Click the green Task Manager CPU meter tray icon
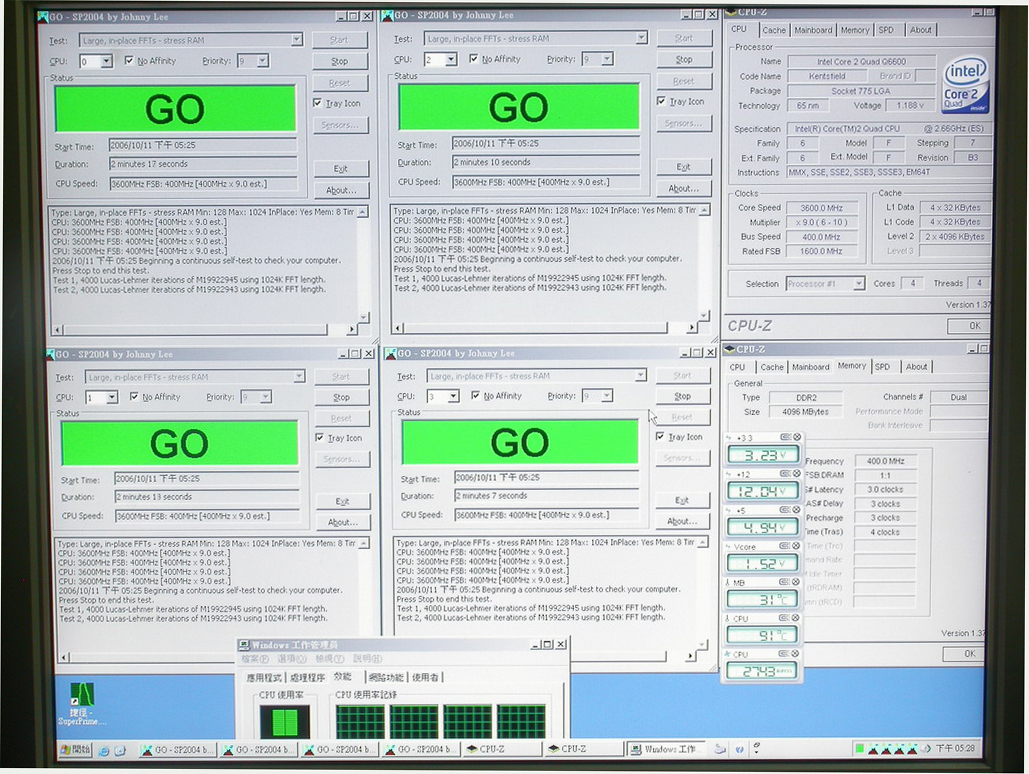Image resolution: width=1029 pixels, height=774 pixels. coord(858,748)
